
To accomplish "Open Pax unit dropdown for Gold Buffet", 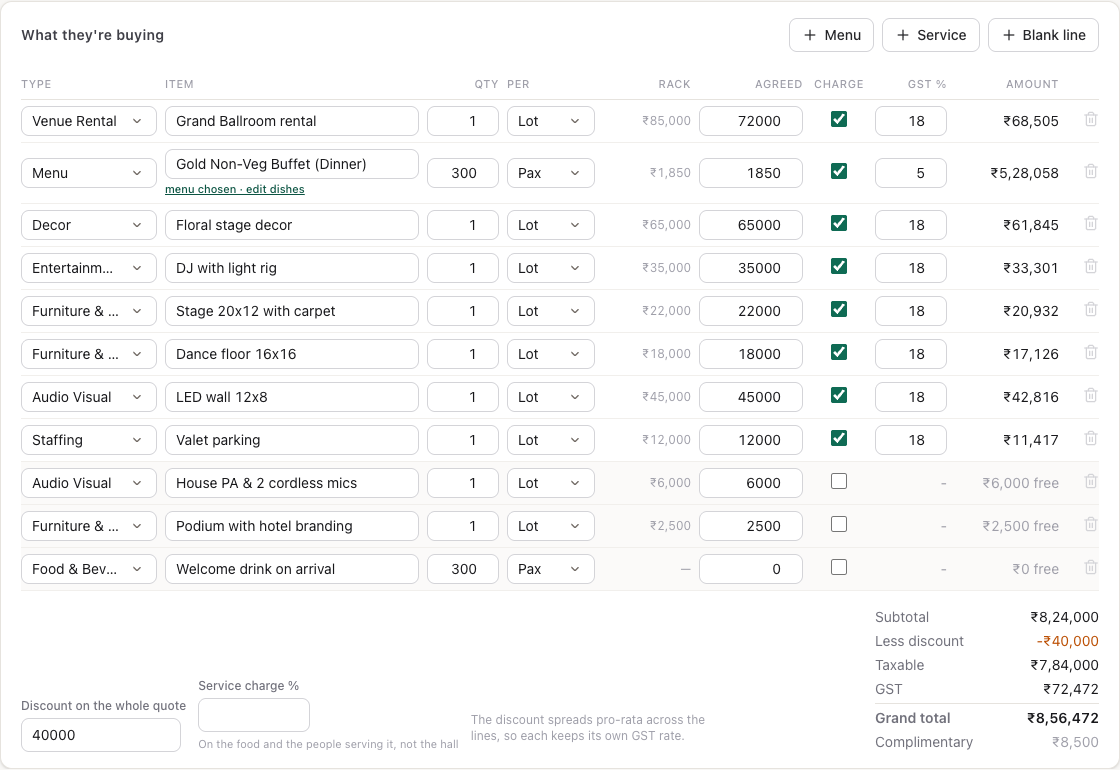I will 551,173.
